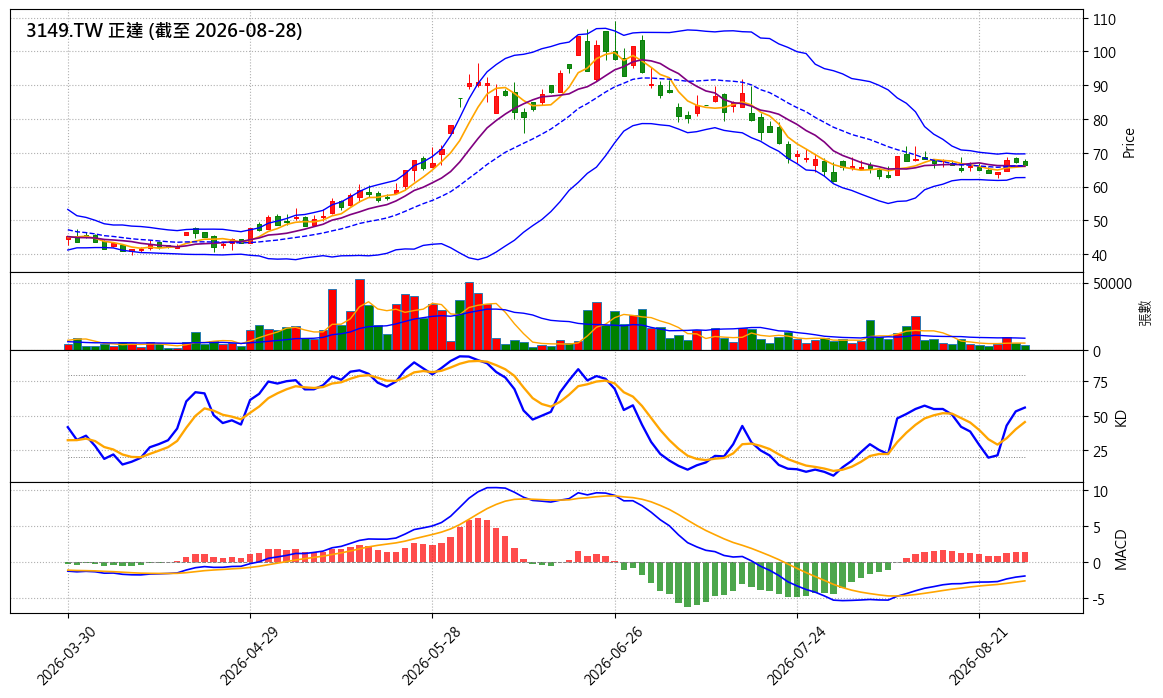
Task: Click the 2026-03-30 date label
Action: [65, 656]
